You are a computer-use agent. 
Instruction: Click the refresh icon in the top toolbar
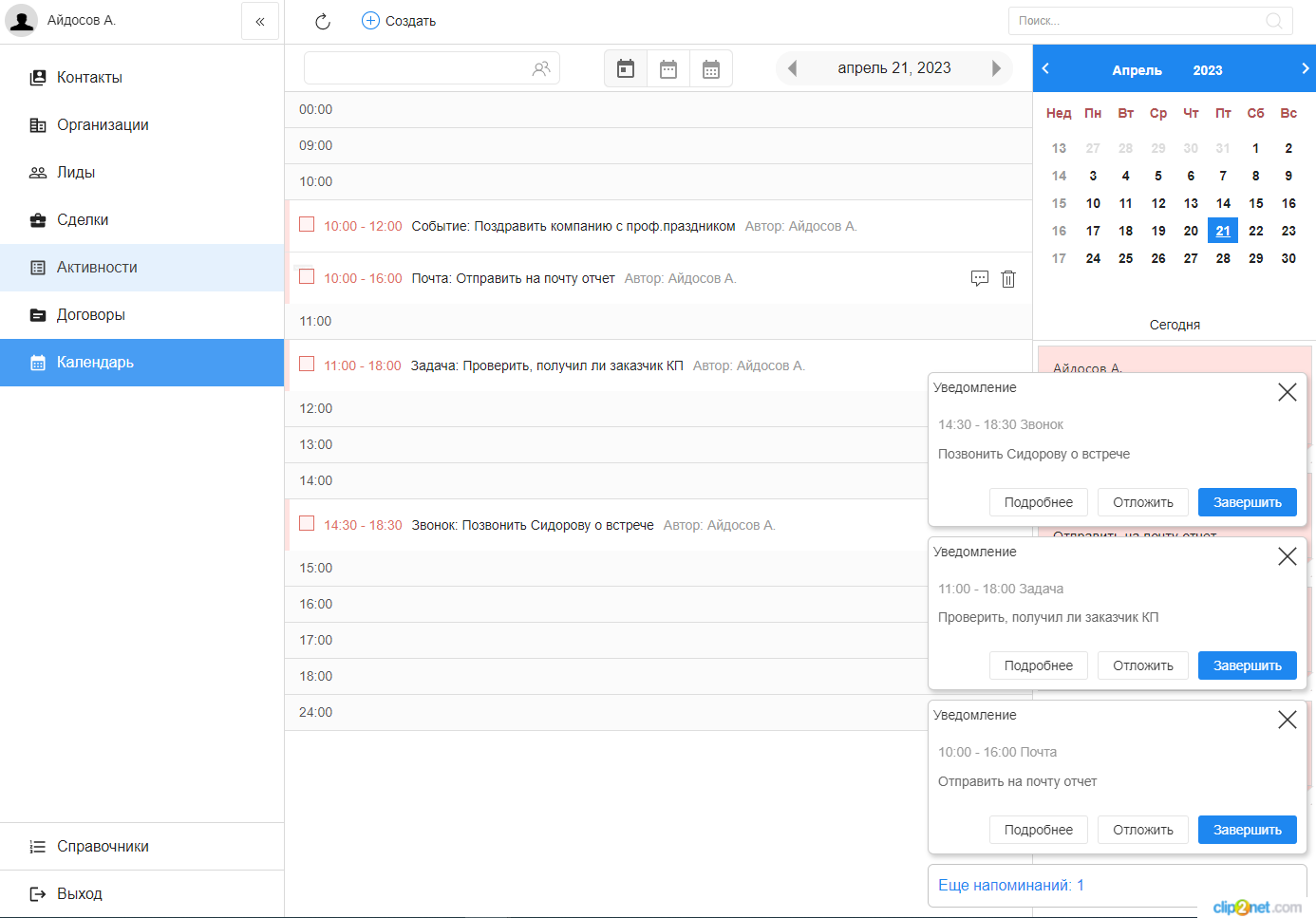pos(323,21)
